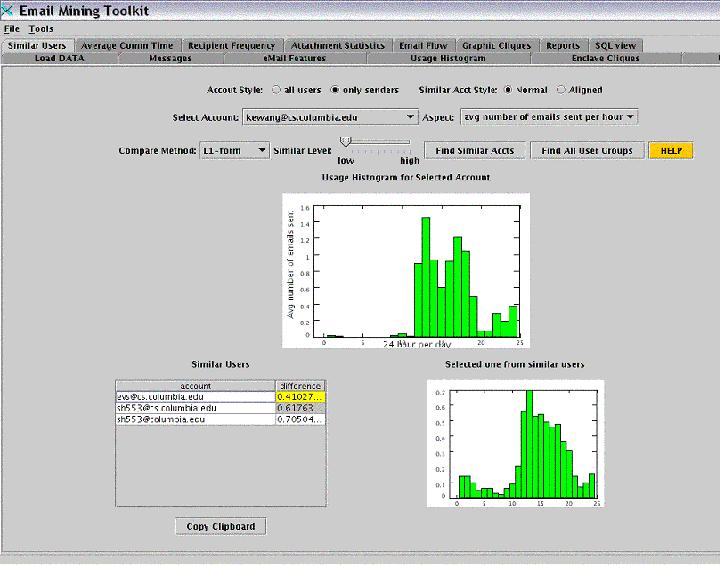Viewport: 720px width, 565px height.
Task: Select the sh553@cs.columbia.edu table row
Action: 195,408
